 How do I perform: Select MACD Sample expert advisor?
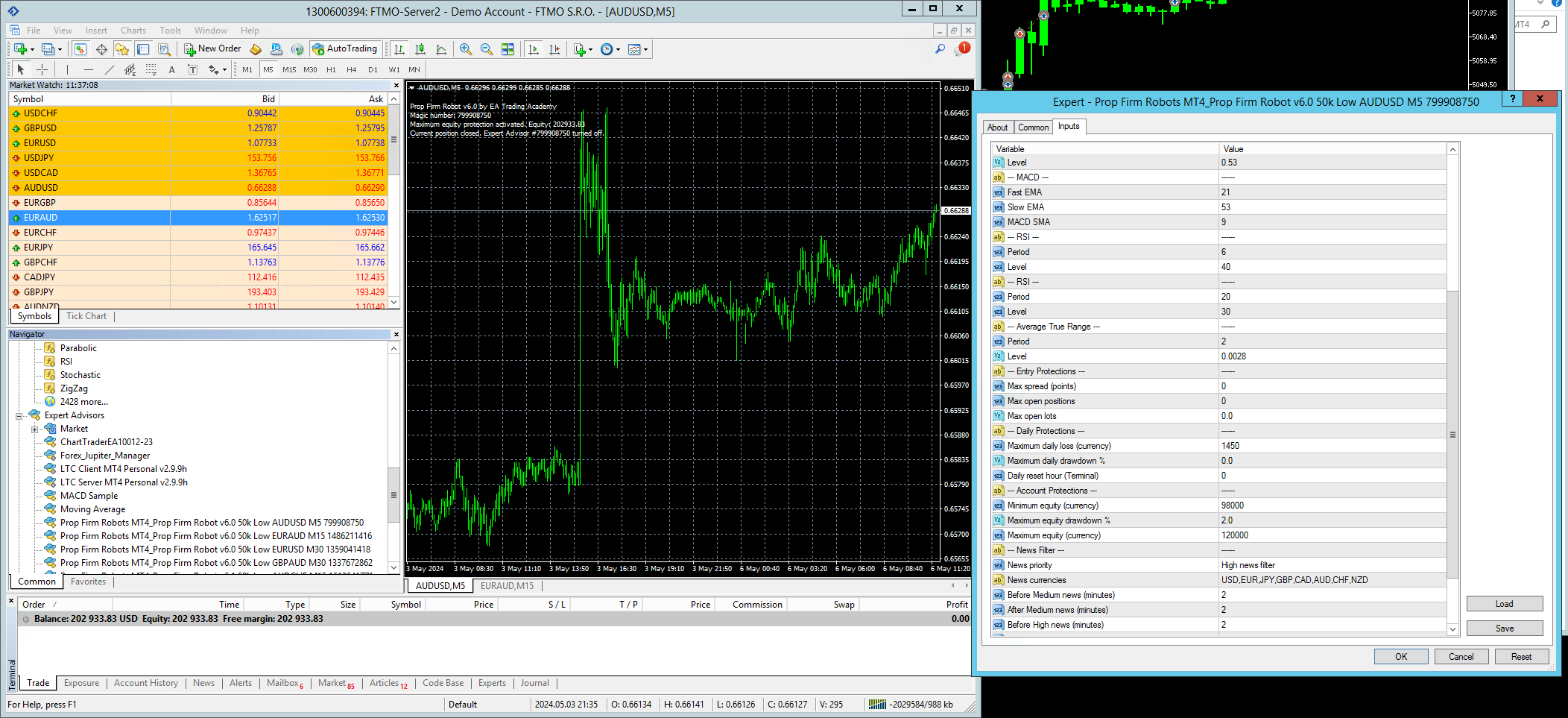(89, 496)
